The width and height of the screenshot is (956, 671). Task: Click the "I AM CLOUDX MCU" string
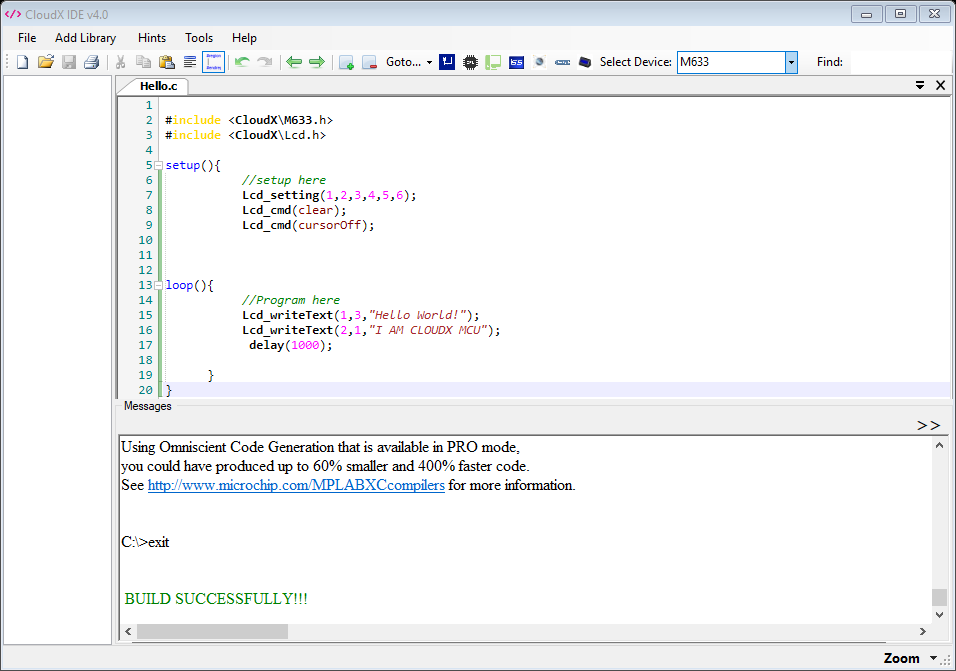click(x=429, y=330)
